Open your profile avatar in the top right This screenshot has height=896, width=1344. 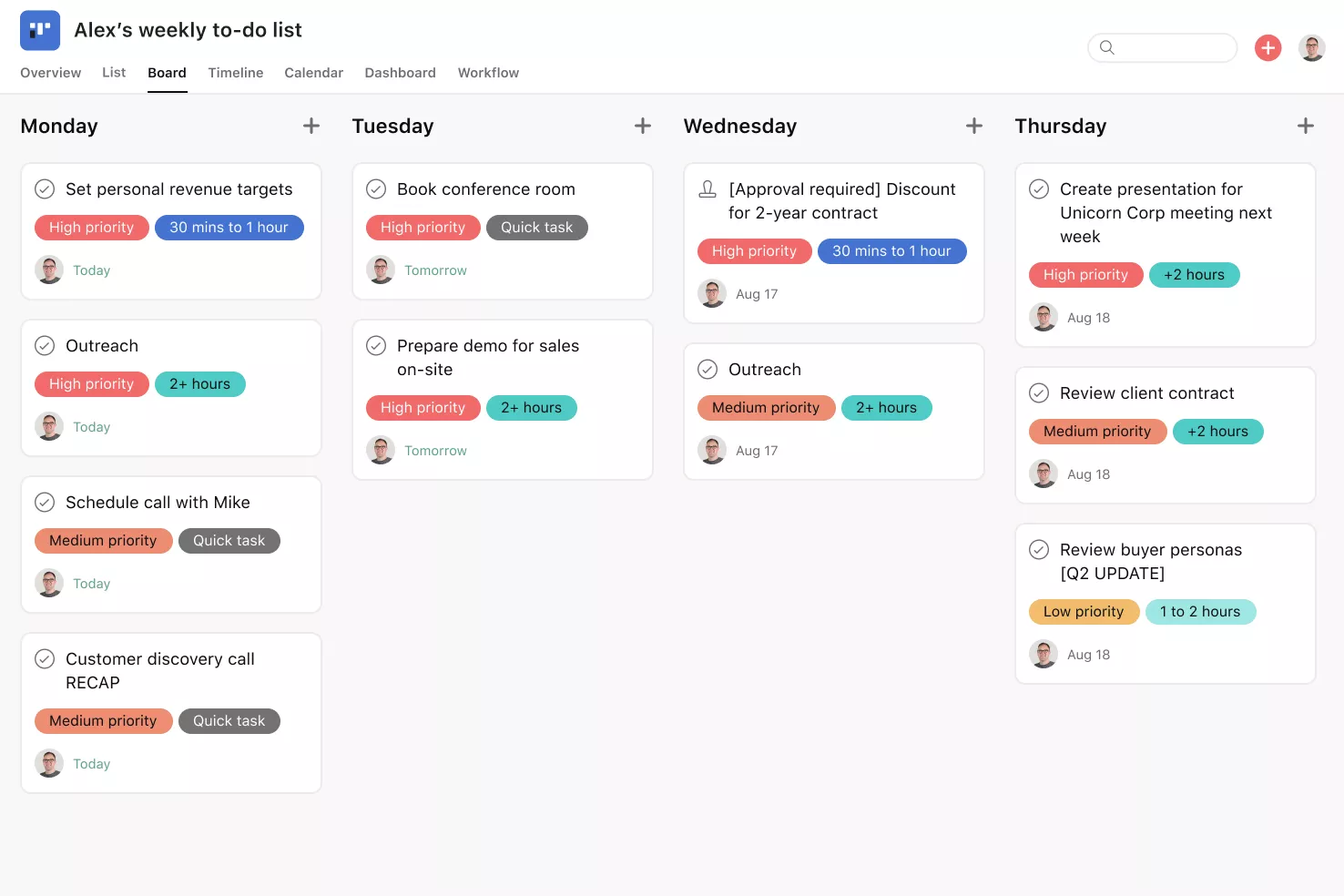[x=1312, y=47]
